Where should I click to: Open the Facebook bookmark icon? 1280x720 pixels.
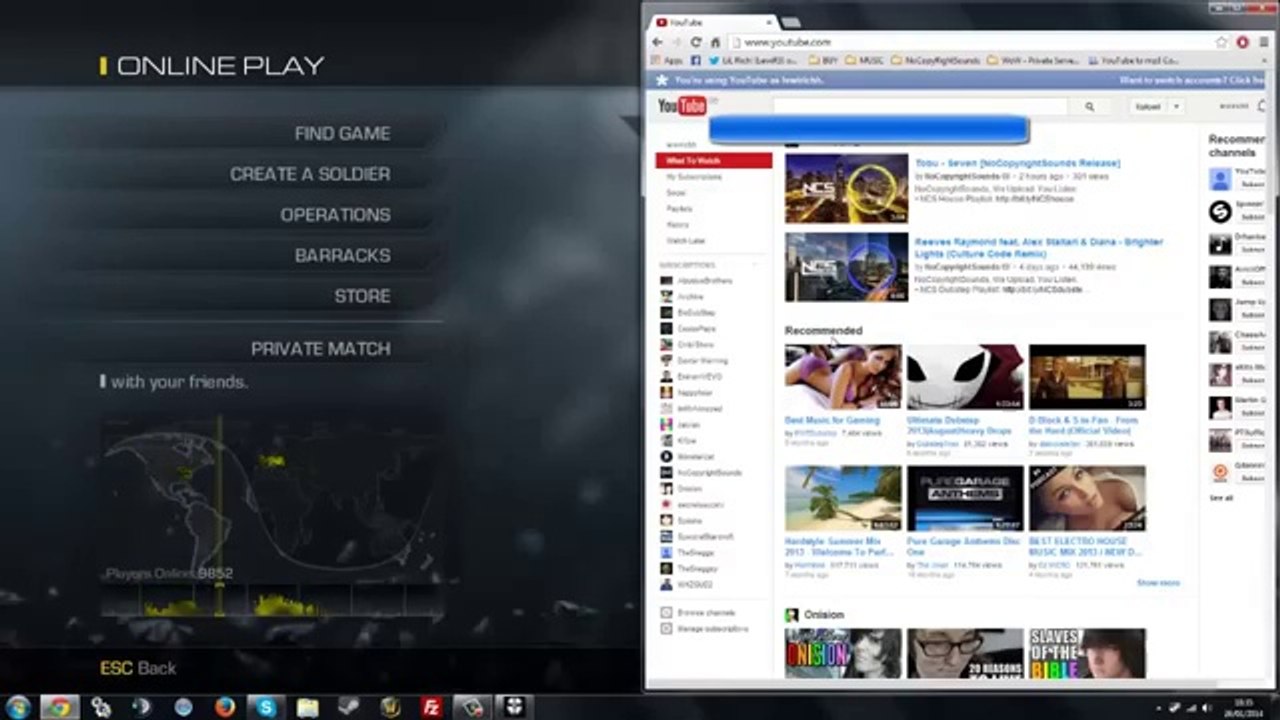tap(696, 61)
